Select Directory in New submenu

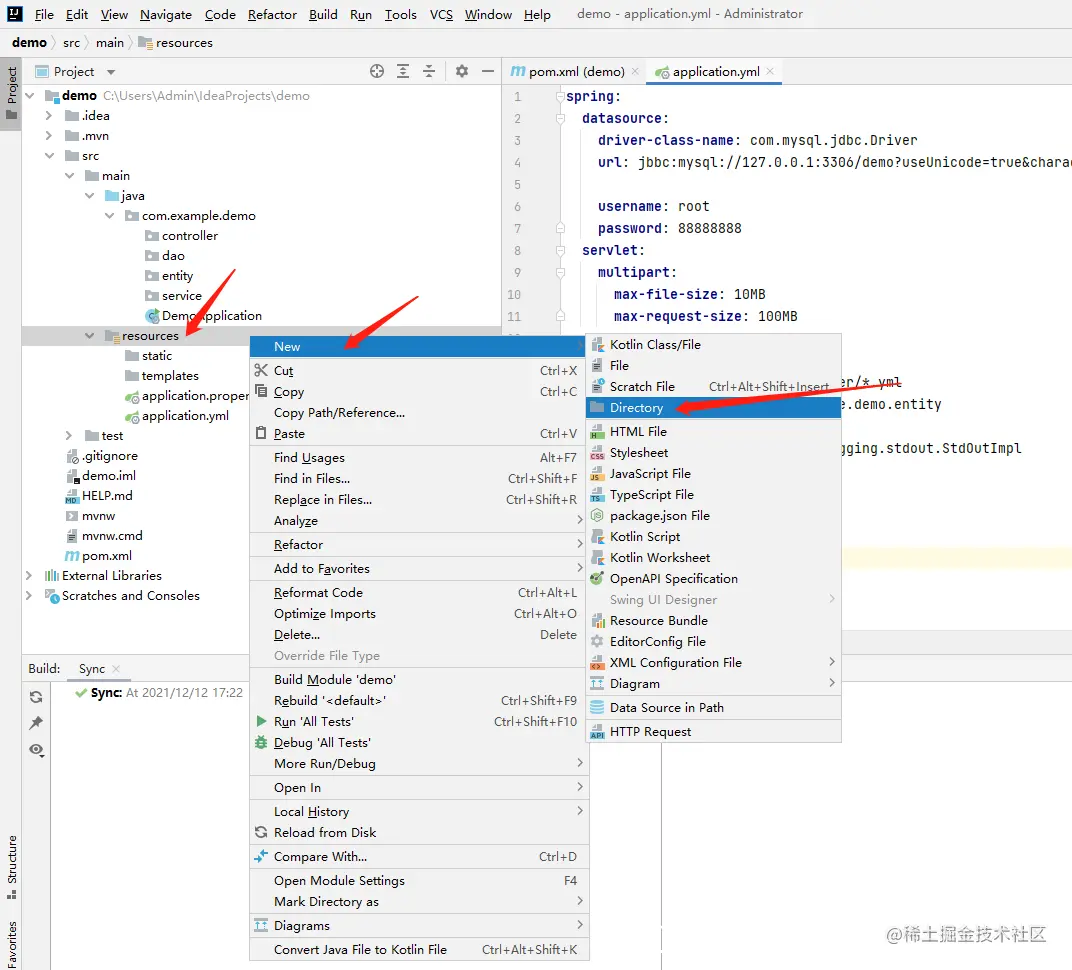[x=713, y=407]
